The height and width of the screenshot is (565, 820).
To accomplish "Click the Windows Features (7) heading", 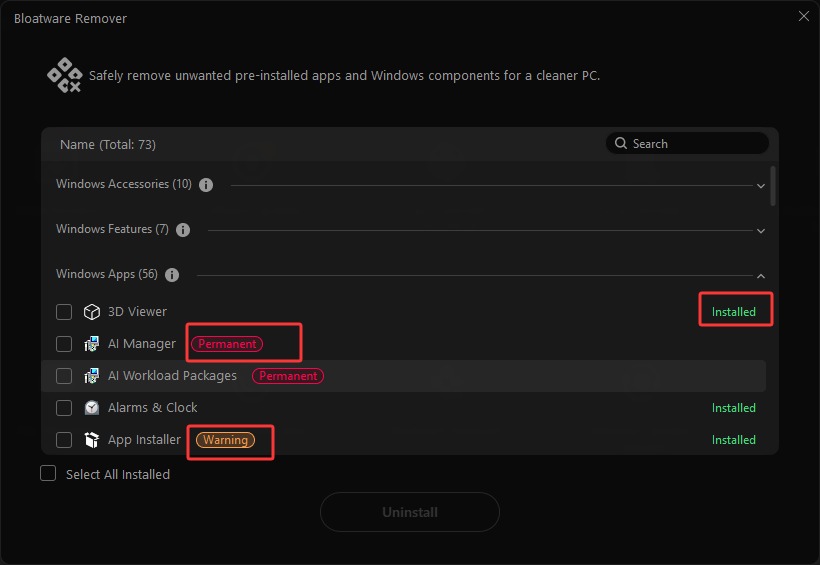I will point(112,229).
